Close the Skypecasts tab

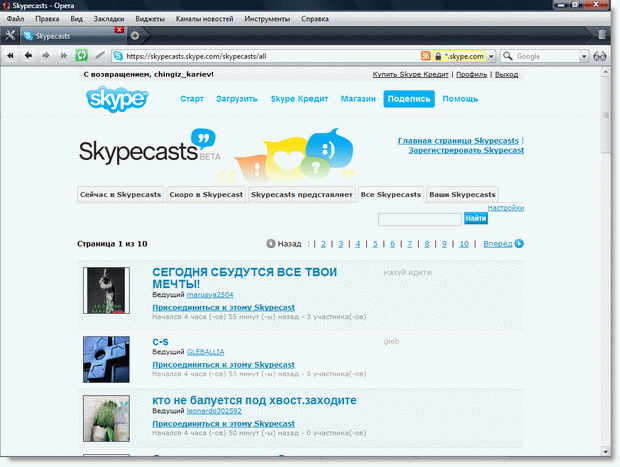(119, 30)
